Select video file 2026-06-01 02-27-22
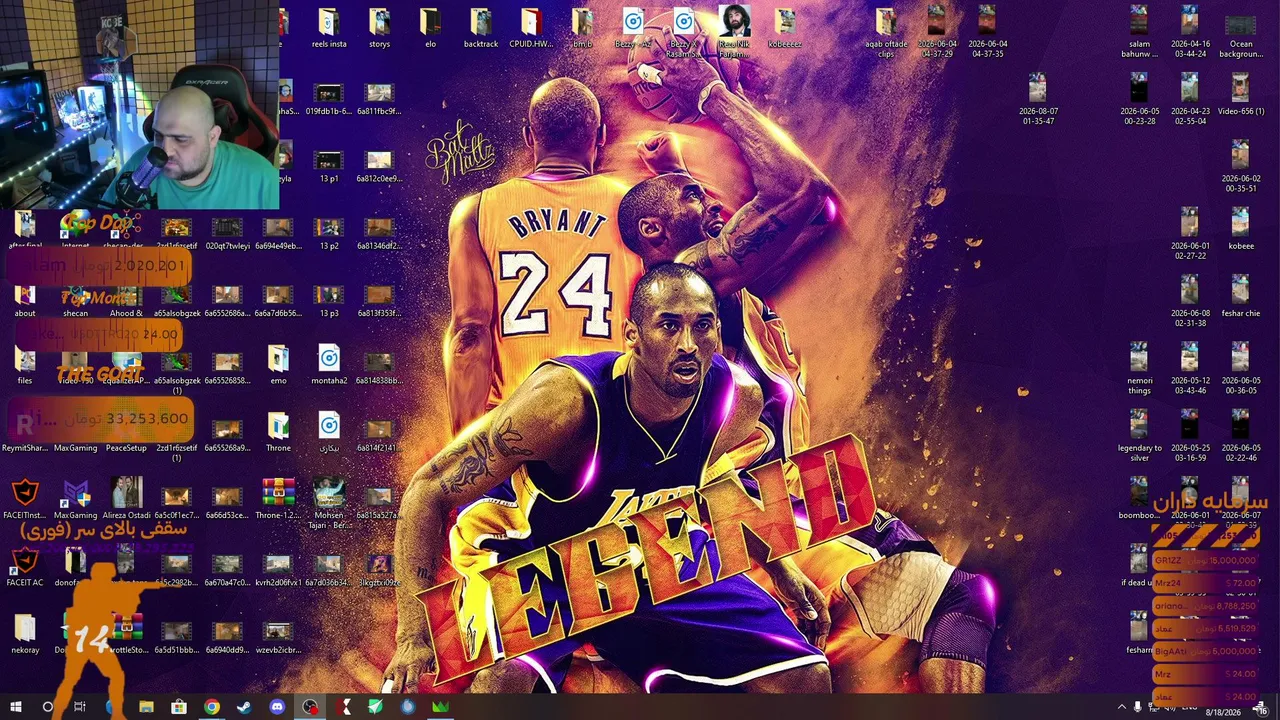Viewport: 1280px width, 720px height. coord(1190,235)
